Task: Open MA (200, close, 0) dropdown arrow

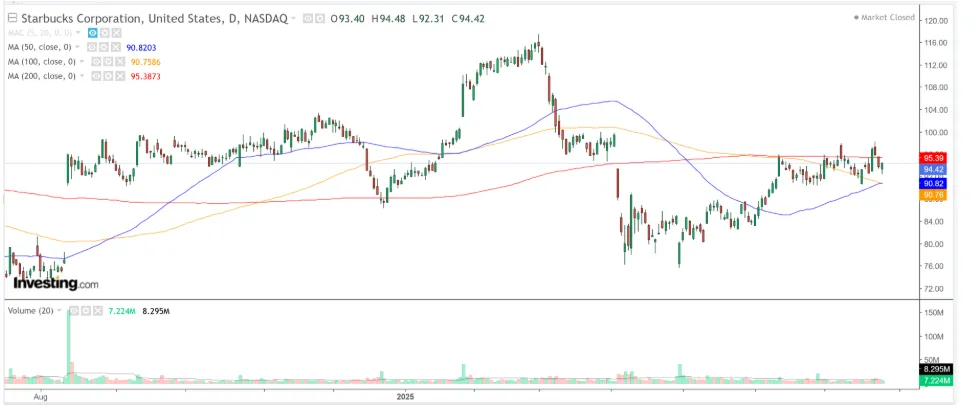Action: (82, 76)
